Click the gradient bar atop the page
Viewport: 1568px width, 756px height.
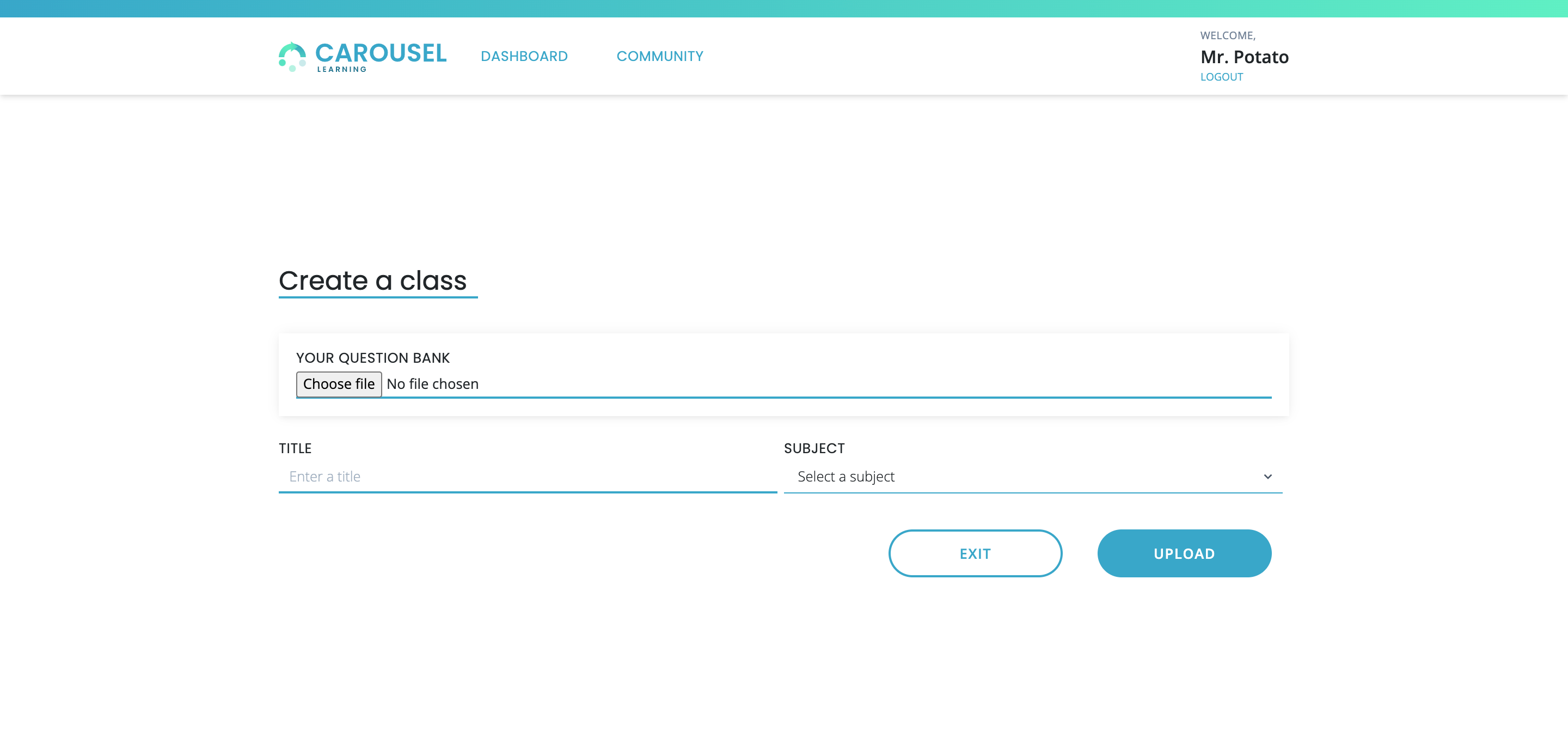[784, 8]
